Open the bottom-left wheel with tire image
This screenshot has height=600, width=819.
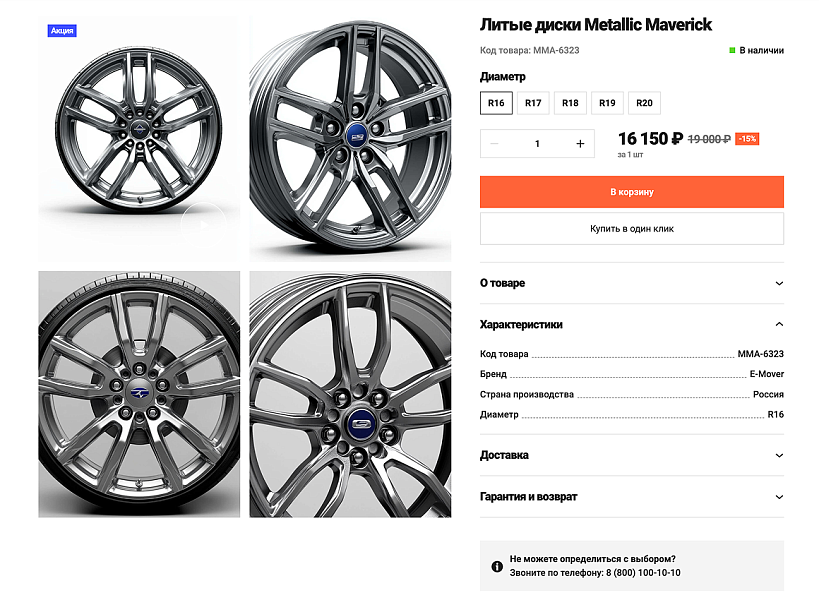tap(138, 394)
